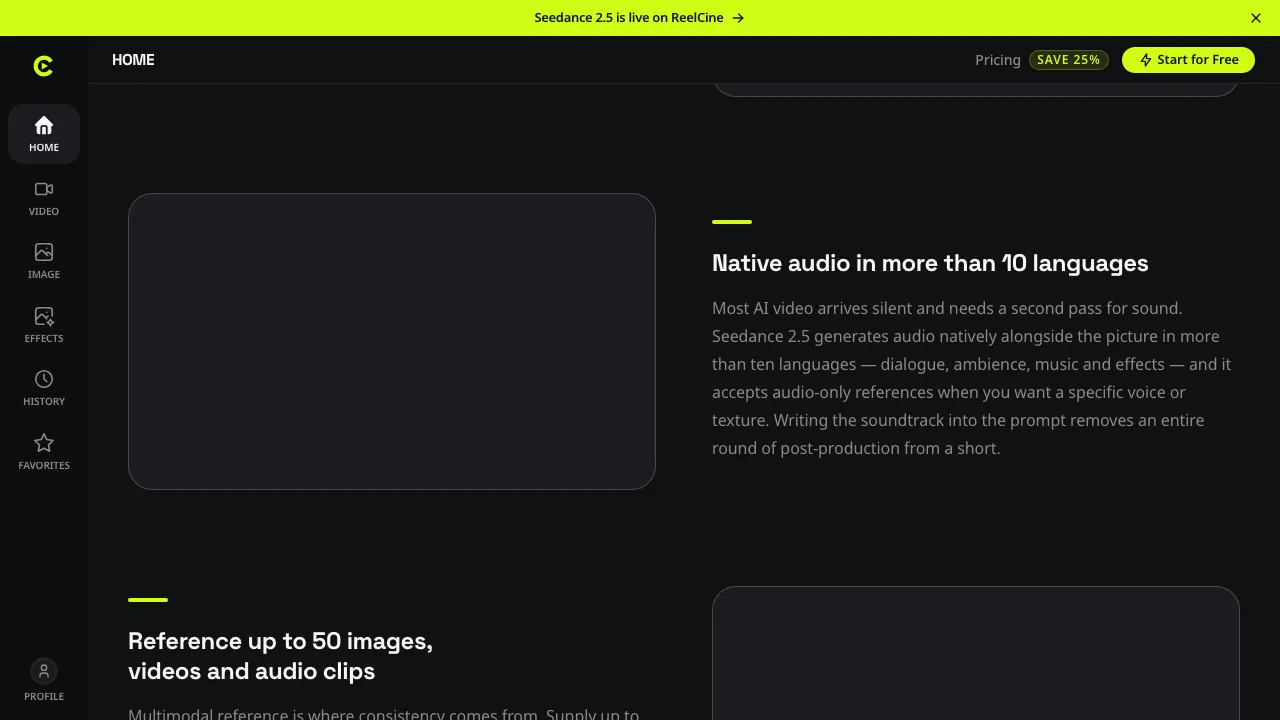Screen dimensions: 1280x720
Task: Click the Start for Free button
Action: click(1188, 60)
